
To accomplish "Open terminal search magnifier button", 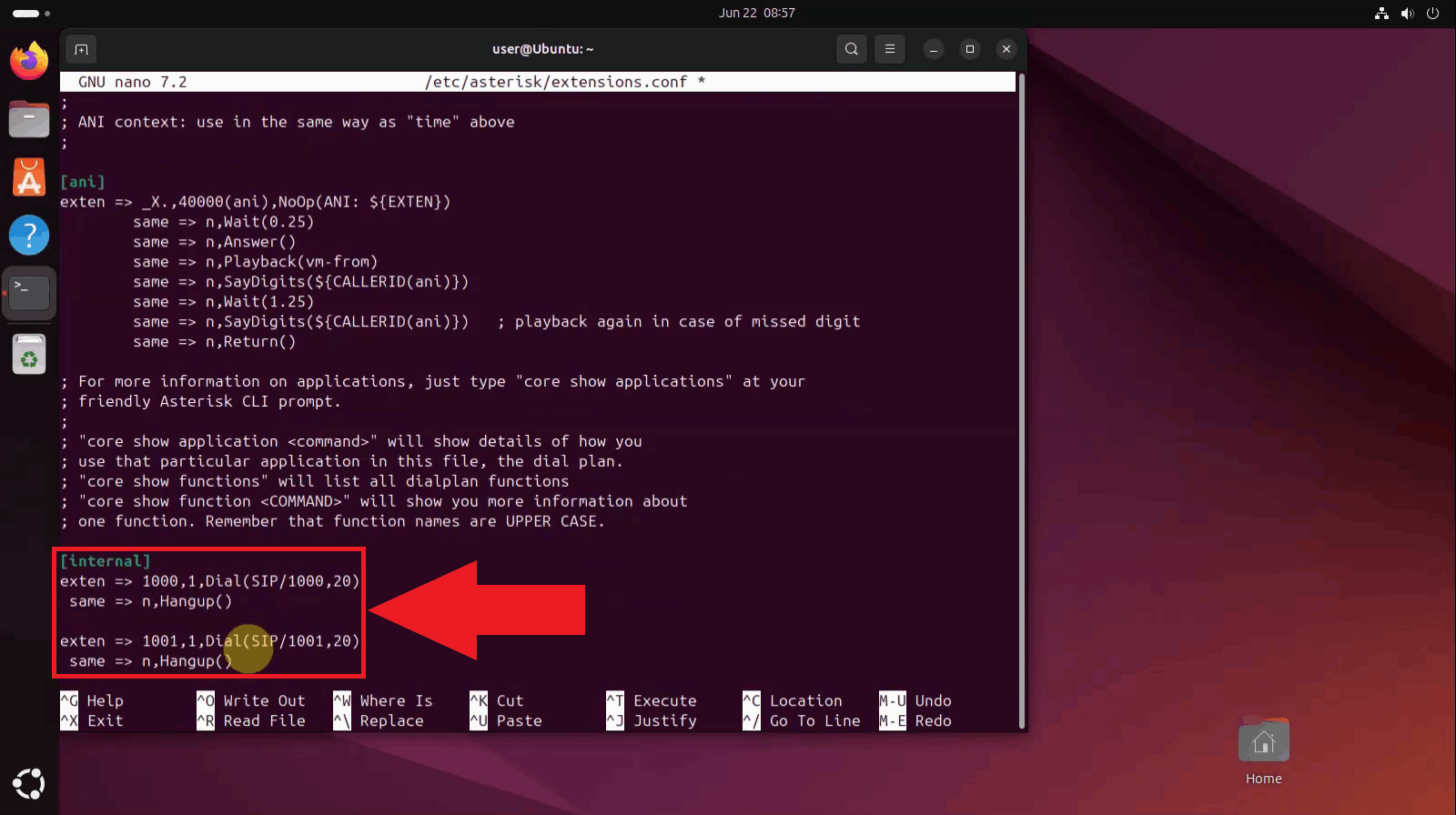I will [x=851, y=49].
